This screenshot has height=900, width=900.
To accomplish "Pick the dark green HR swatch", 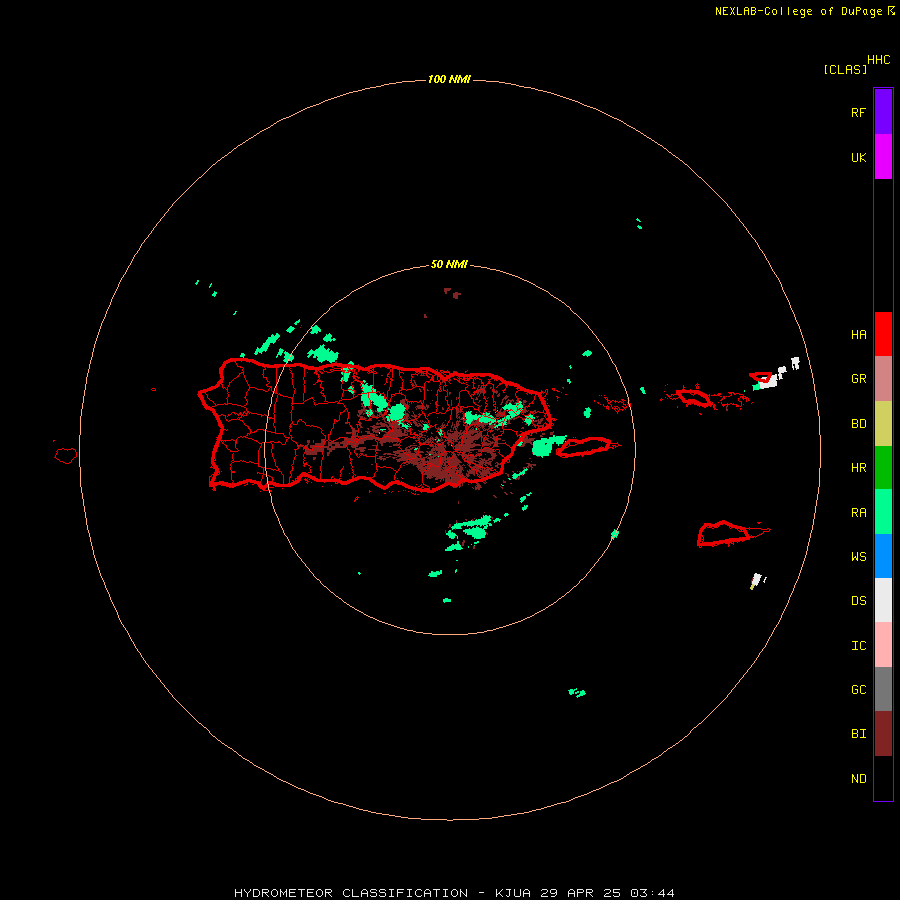I will point(883,468).
